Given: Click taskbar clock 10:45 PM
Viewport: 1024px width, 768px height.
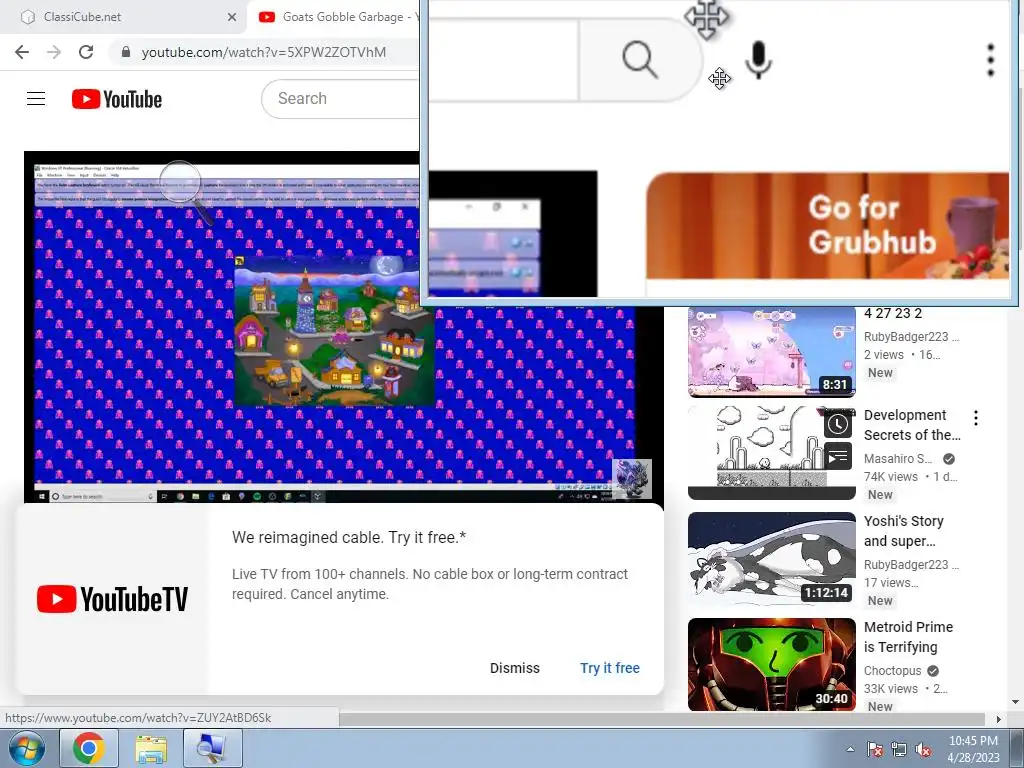Looking at the screenshot, I should pyautogui.click(x=973, y=749).
